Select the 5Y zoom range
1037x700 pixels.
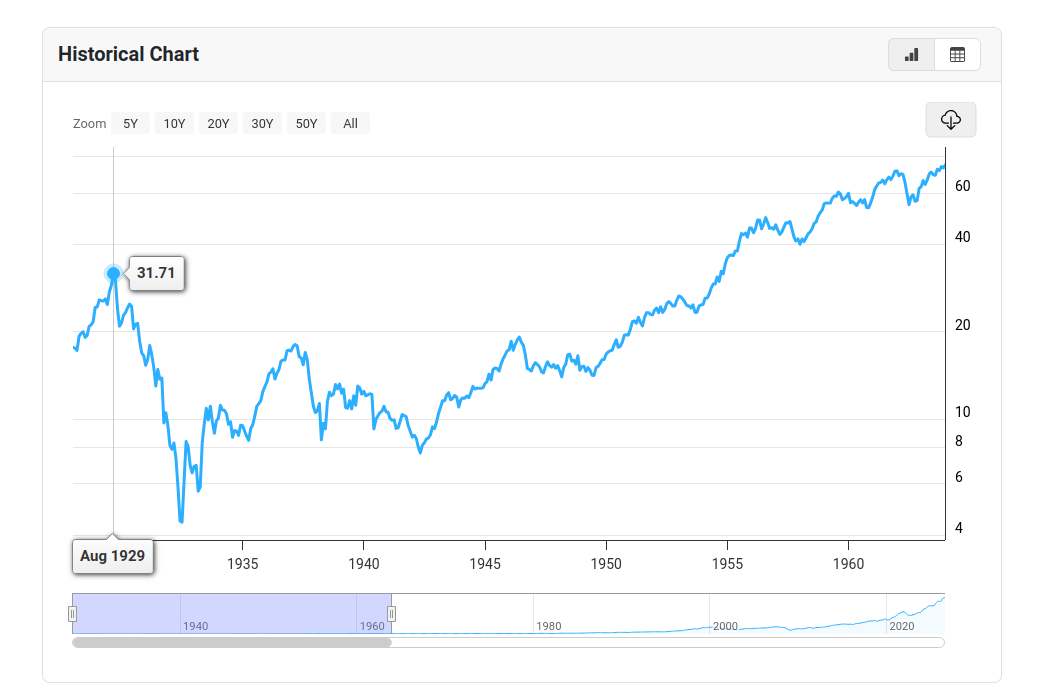tap(130, 124)
